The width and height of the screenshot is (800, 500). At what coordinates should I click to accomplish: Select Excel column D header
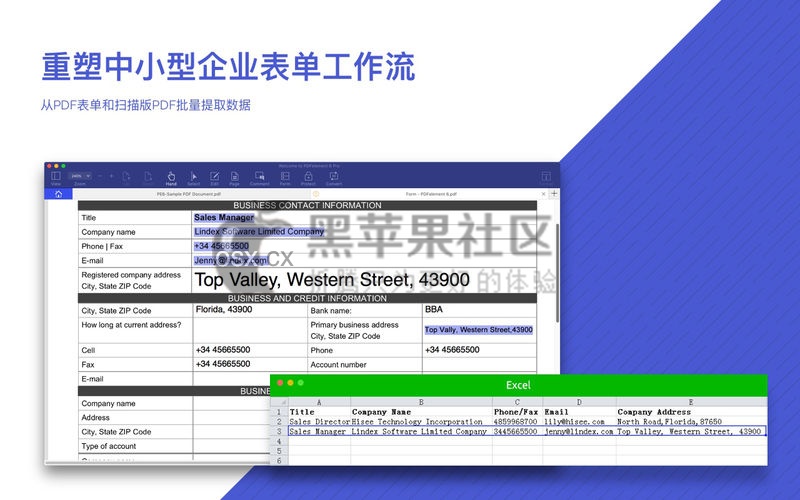[x=579, y=402]
